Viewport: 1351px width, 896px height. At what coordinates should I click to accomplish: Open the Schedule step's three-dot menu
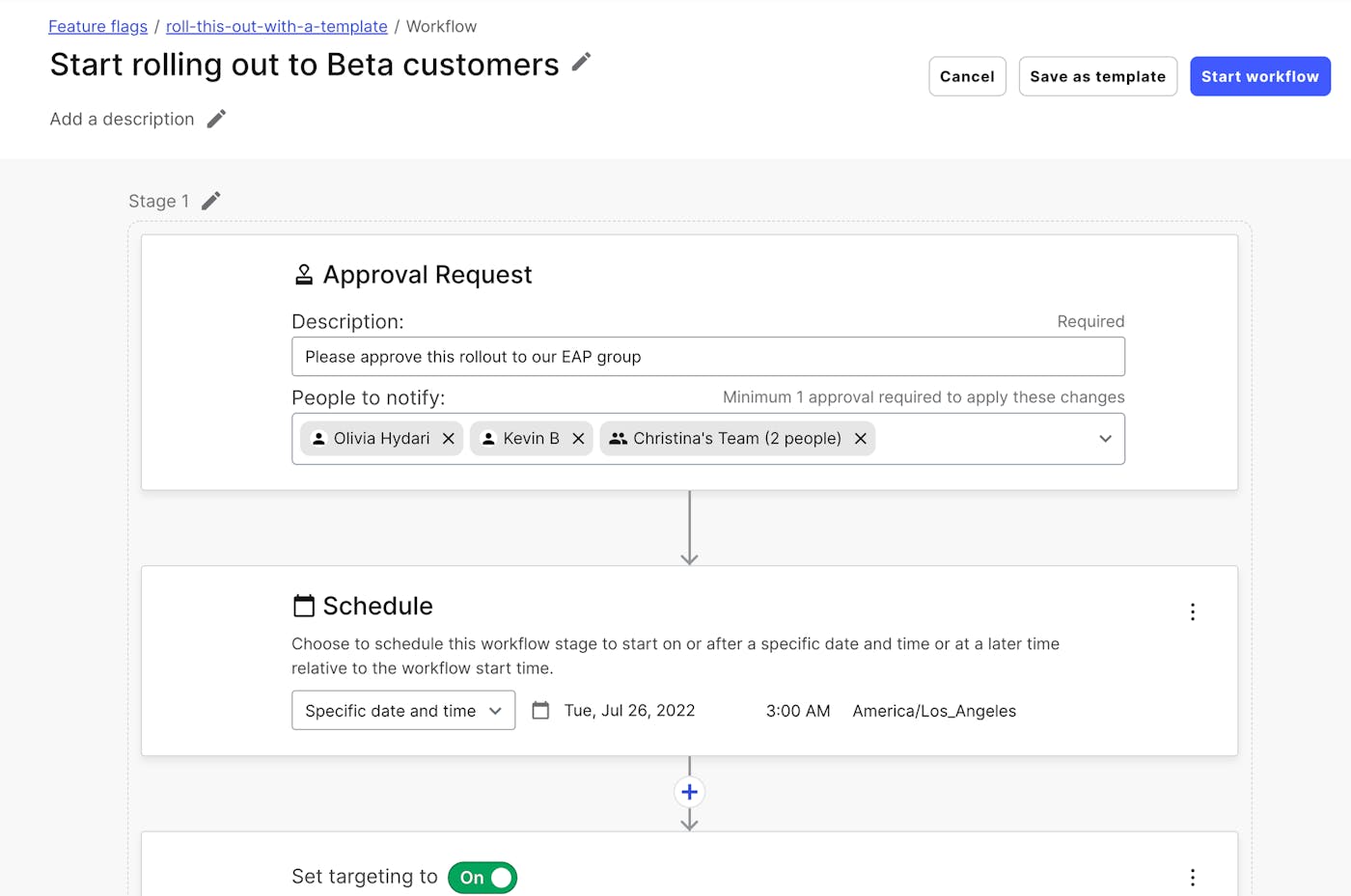click(1193, 612)
